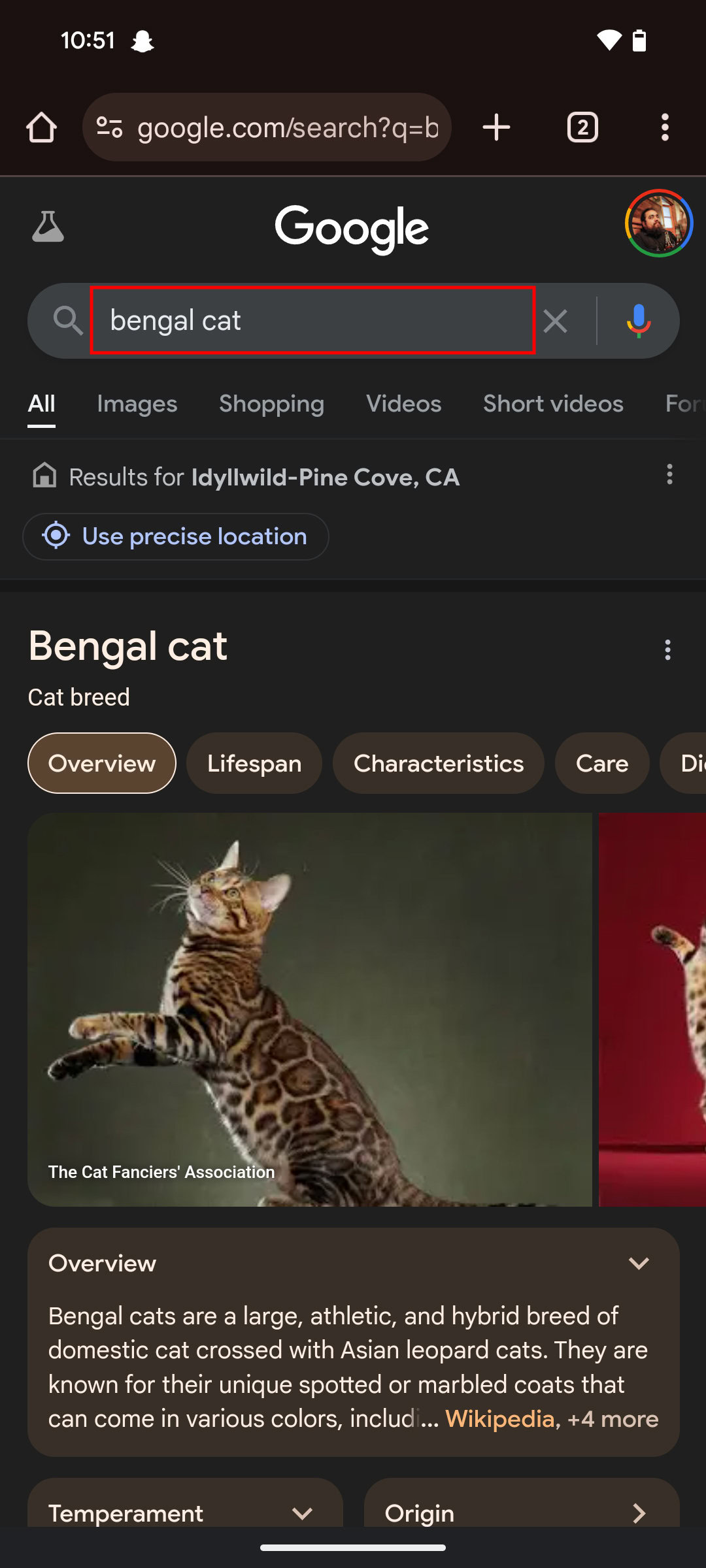Viewport: 706px width, 1568px height.
Task: Open the tab switcher showing 2 tabs
Action: [x=582, y=127]
